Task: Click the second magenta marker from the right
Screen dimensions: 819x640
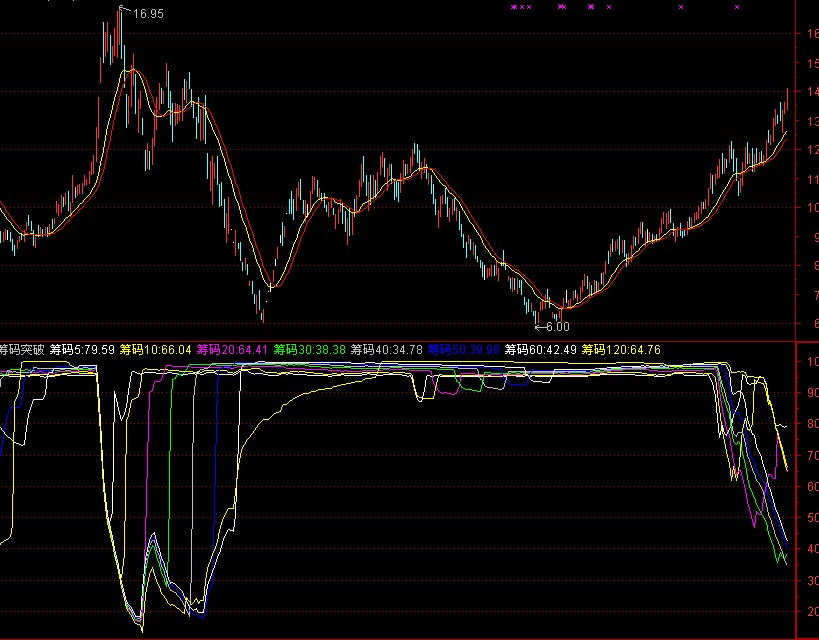Action: click(x=681, y=7)
